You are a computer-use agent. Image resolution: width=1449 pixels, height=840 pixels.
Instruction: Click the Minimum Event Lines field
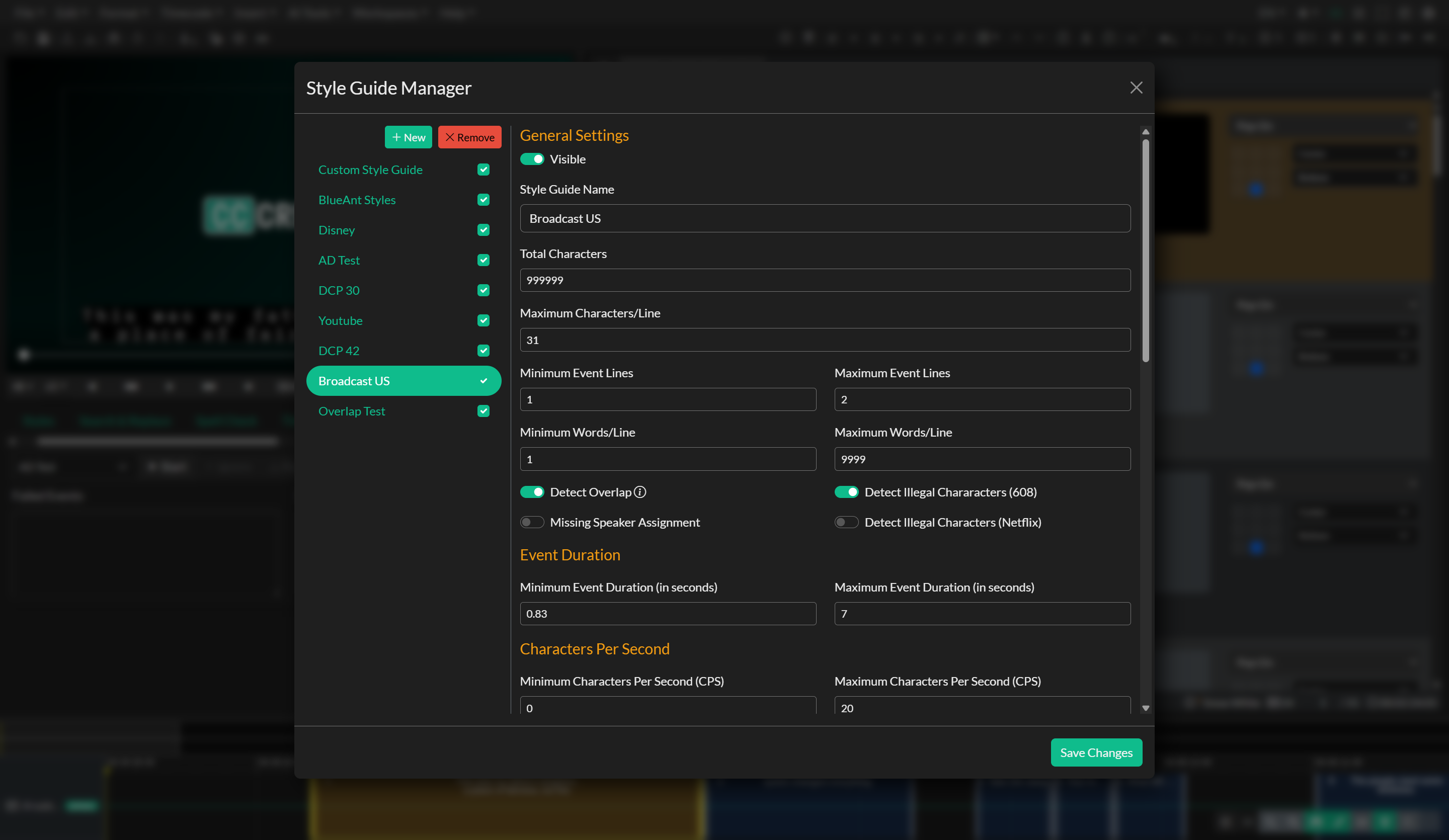pyautogui.click(x=668, y=399)
